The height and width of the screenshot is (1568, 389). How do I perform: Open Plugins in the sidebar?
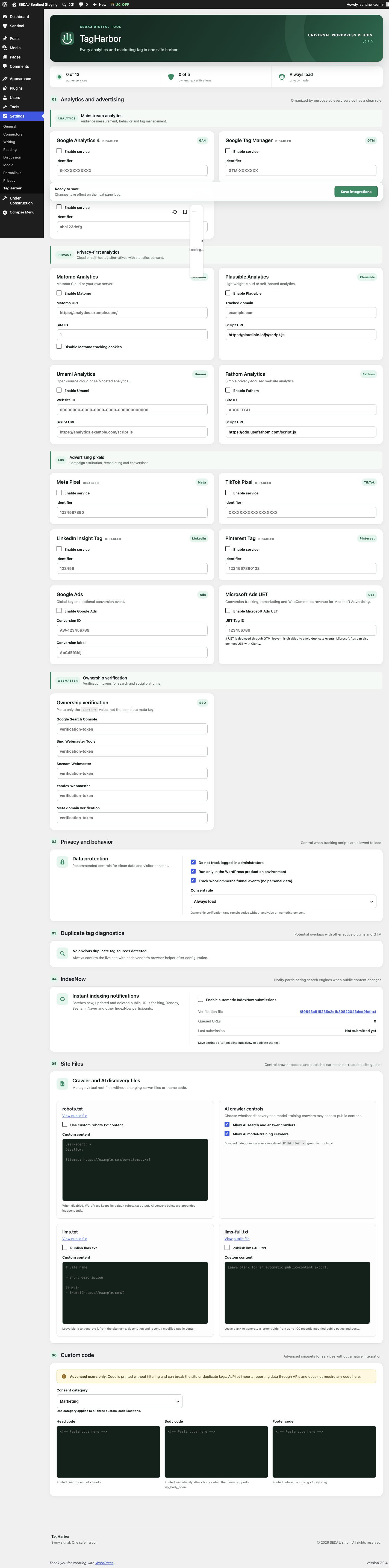pos(22,88)
